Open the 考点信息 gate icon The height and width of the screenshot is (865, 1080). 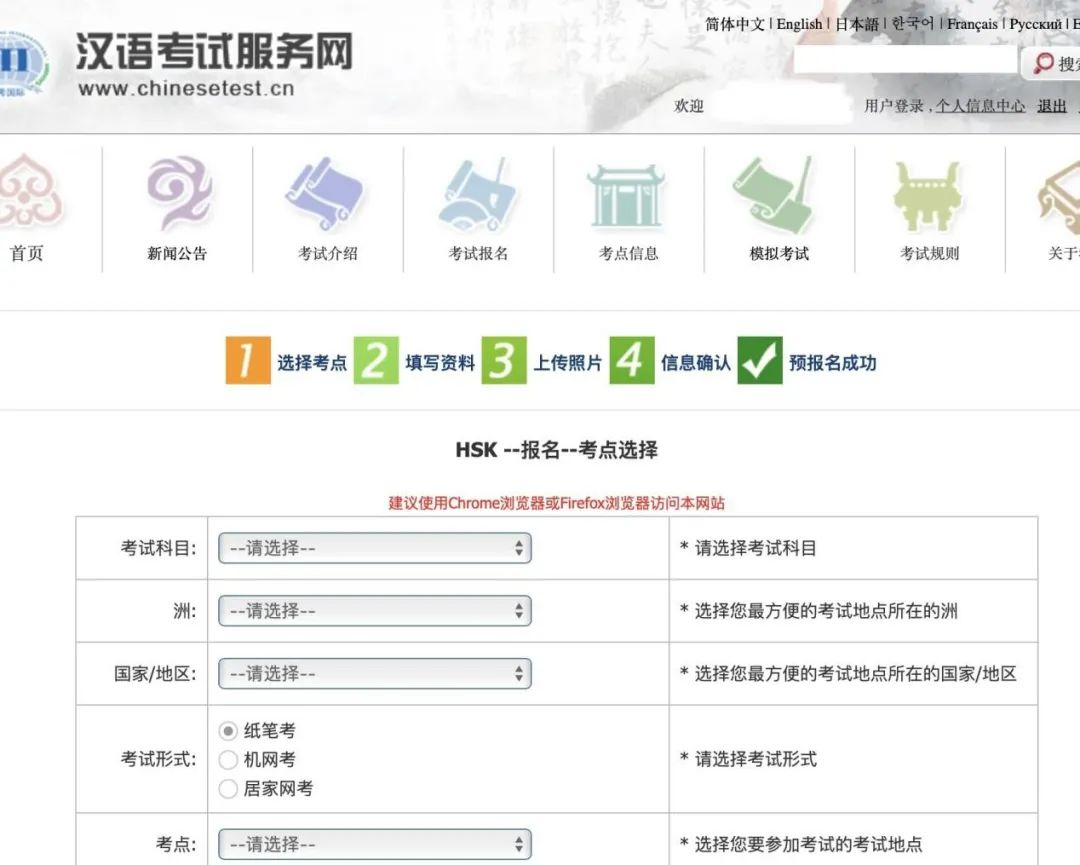(628, 194)
